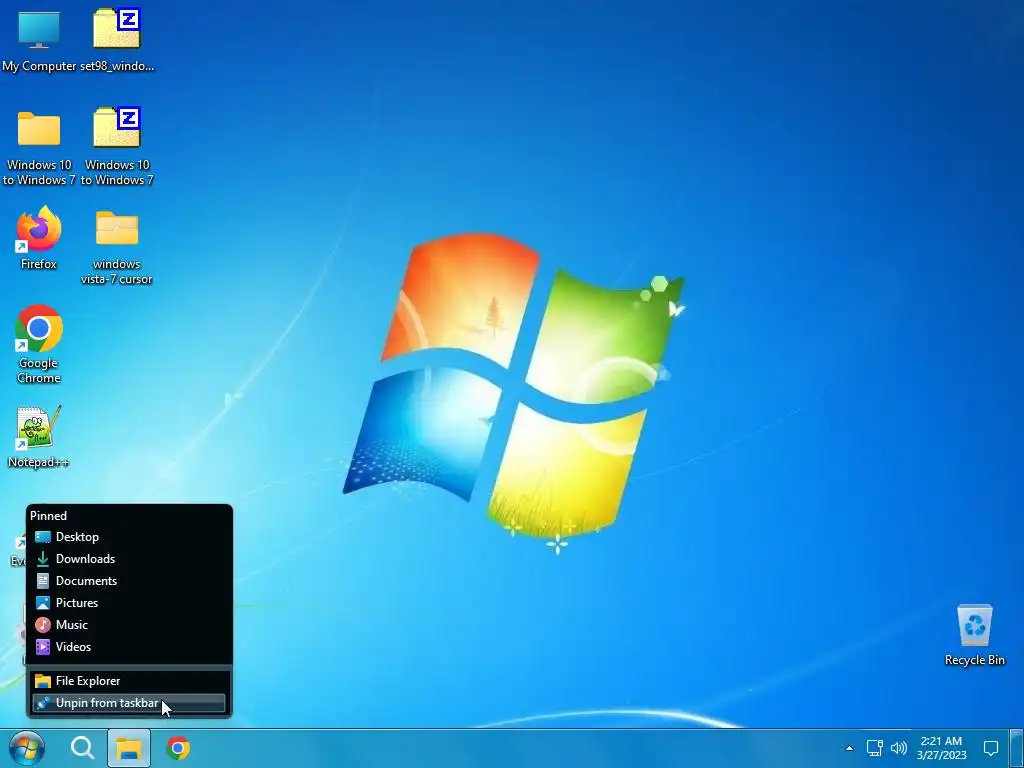Image resolution: width=1024 pixels, height=768 pixels.
Task: Open pinned Documents in jump list
Action: 129,581
